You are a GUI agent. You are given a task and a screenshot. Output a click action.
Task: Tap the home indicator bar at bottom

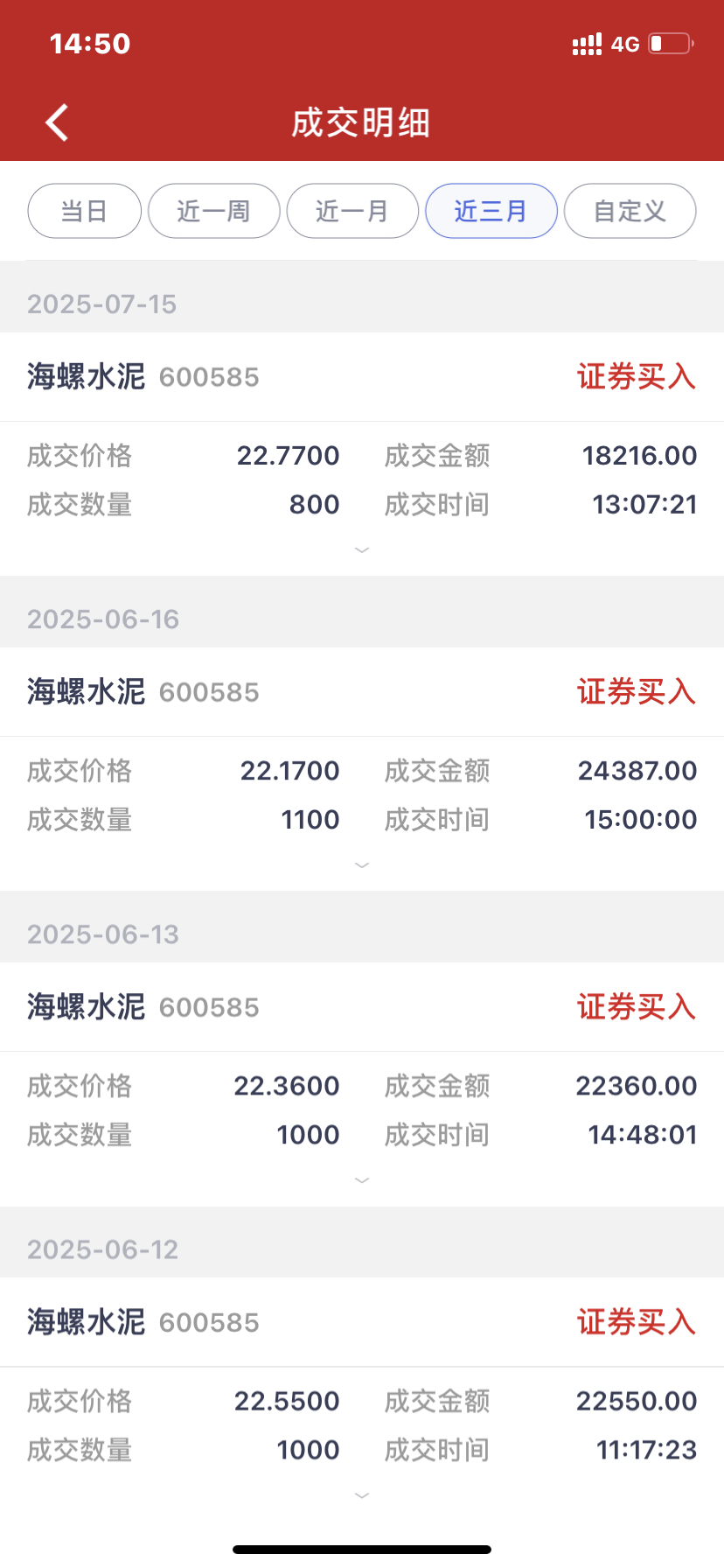click(362, 1549)
